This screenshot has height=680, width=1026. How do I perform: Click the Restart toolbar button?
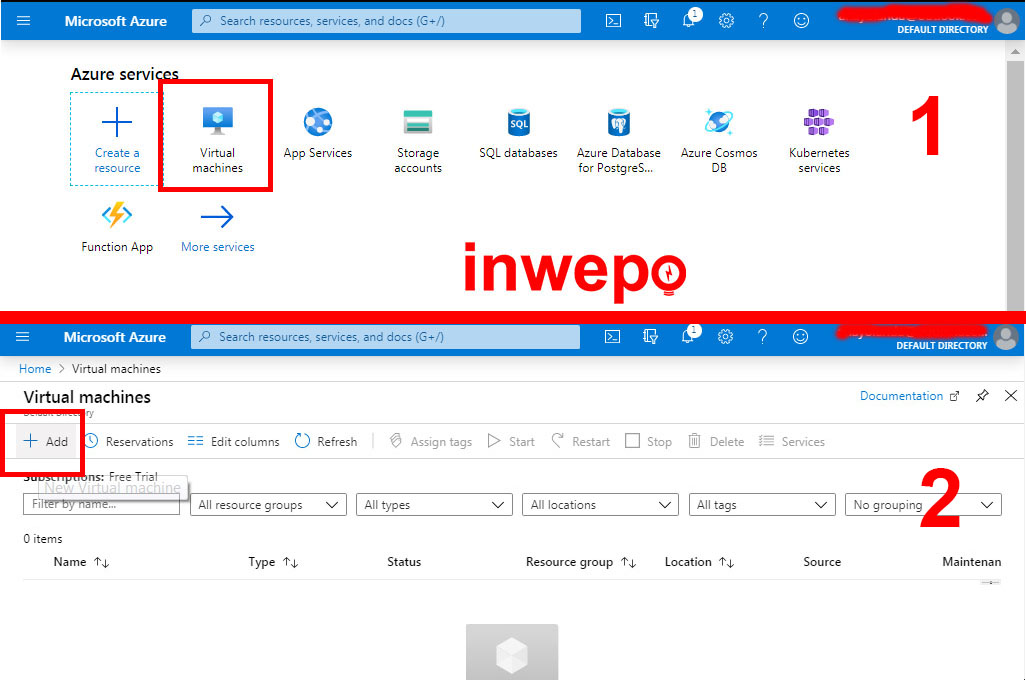click(x=580, y=442)
